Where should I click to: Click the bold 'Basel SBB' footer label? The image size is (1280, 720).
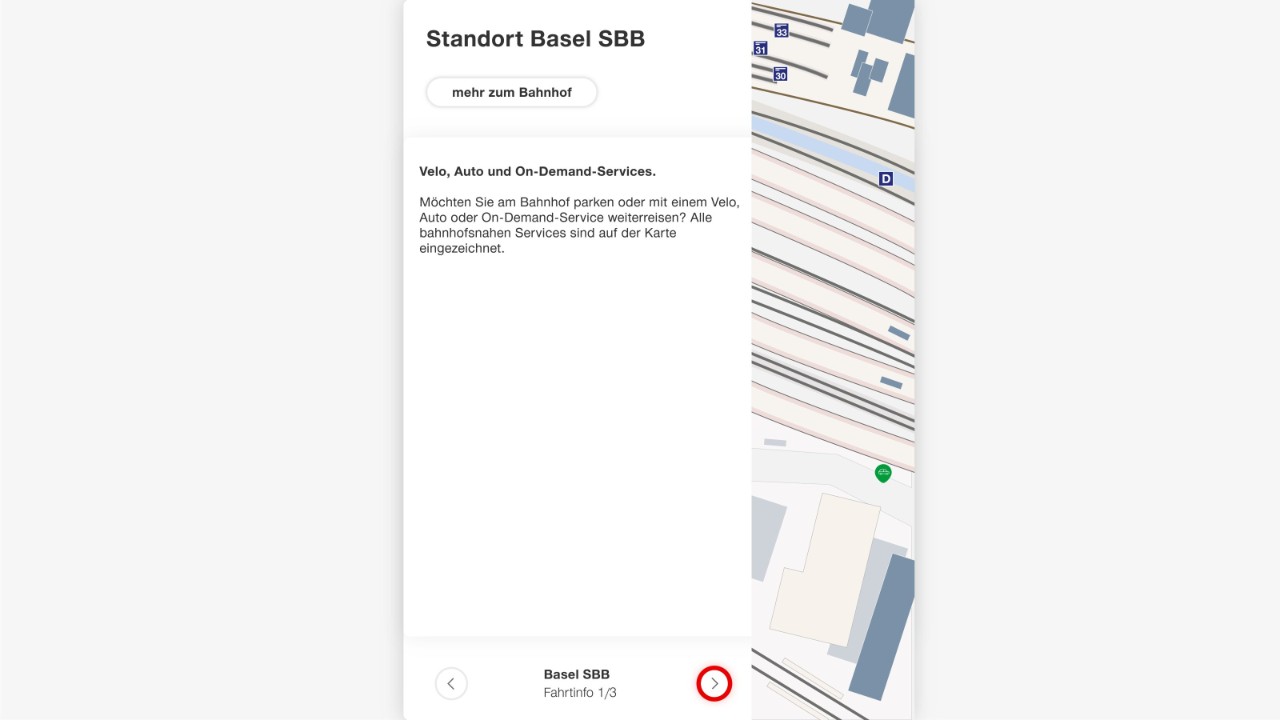point(576,674)
